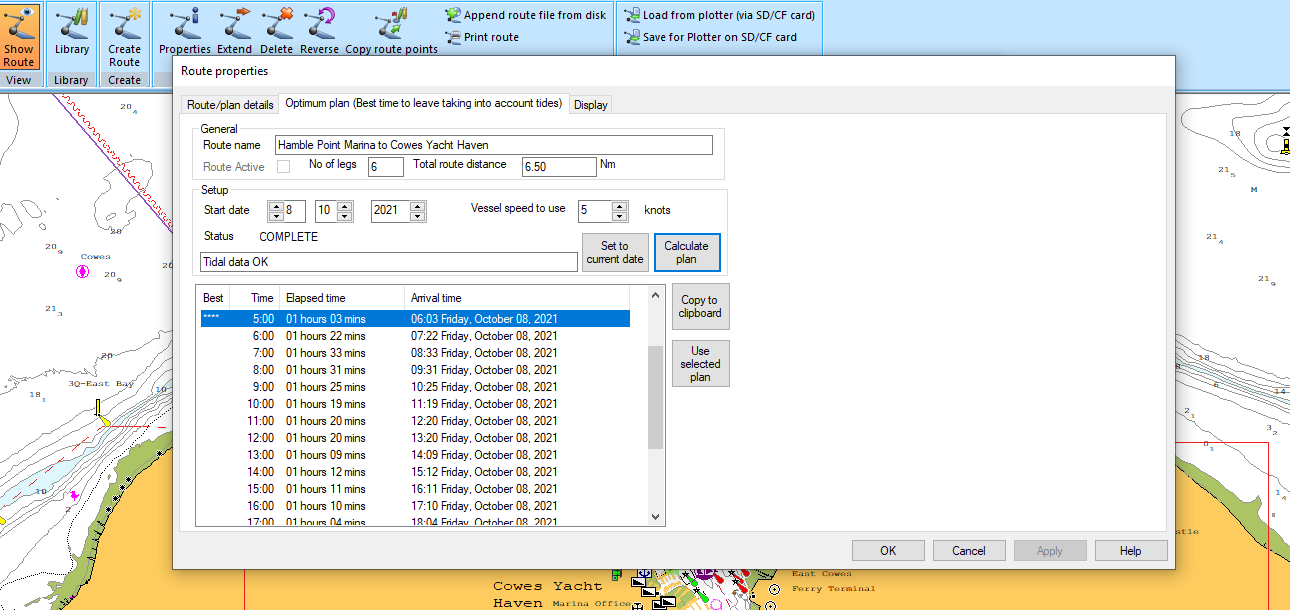Increase vessel speed with up arrow
1290x610 pixels.
tap(619, 206)
